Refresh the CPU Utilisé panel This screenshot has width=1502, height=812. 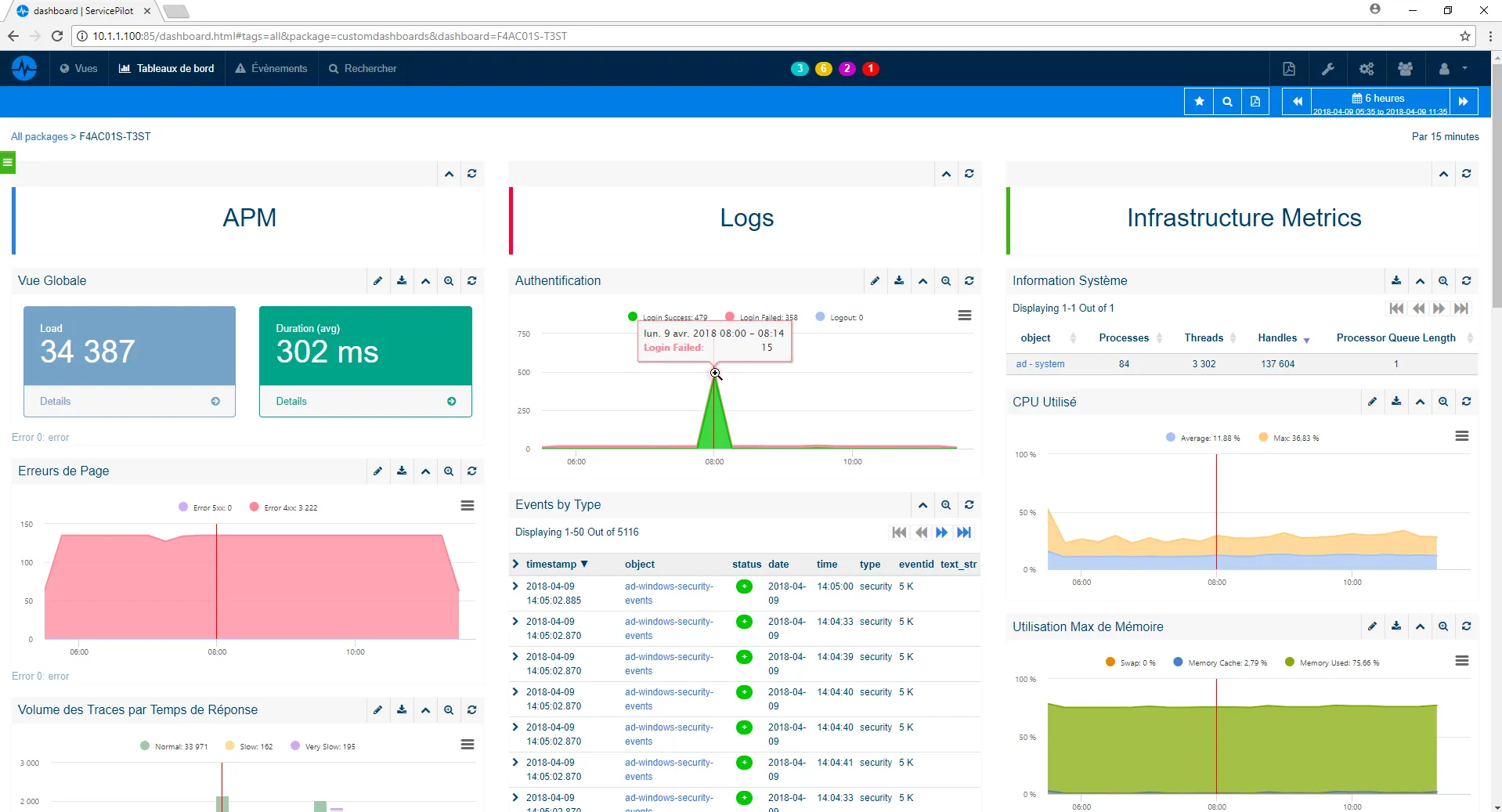1466,402
